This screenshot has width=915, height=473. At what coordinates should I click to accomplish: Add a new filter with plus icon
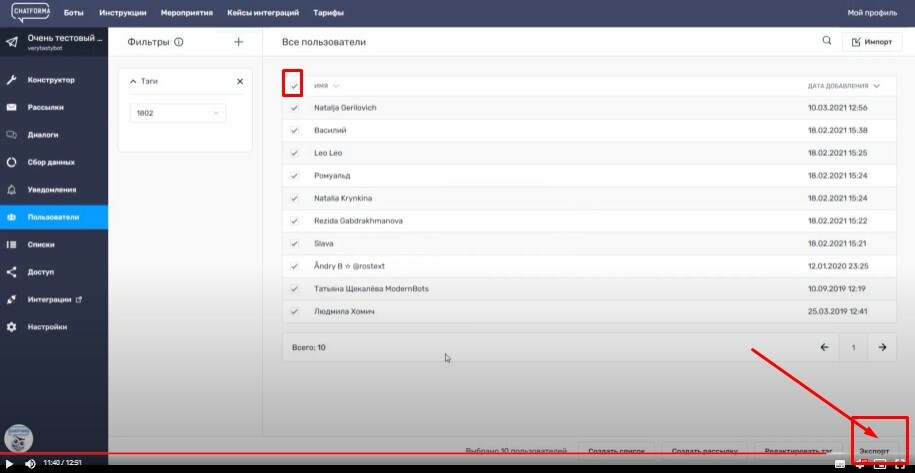(238, 42)
